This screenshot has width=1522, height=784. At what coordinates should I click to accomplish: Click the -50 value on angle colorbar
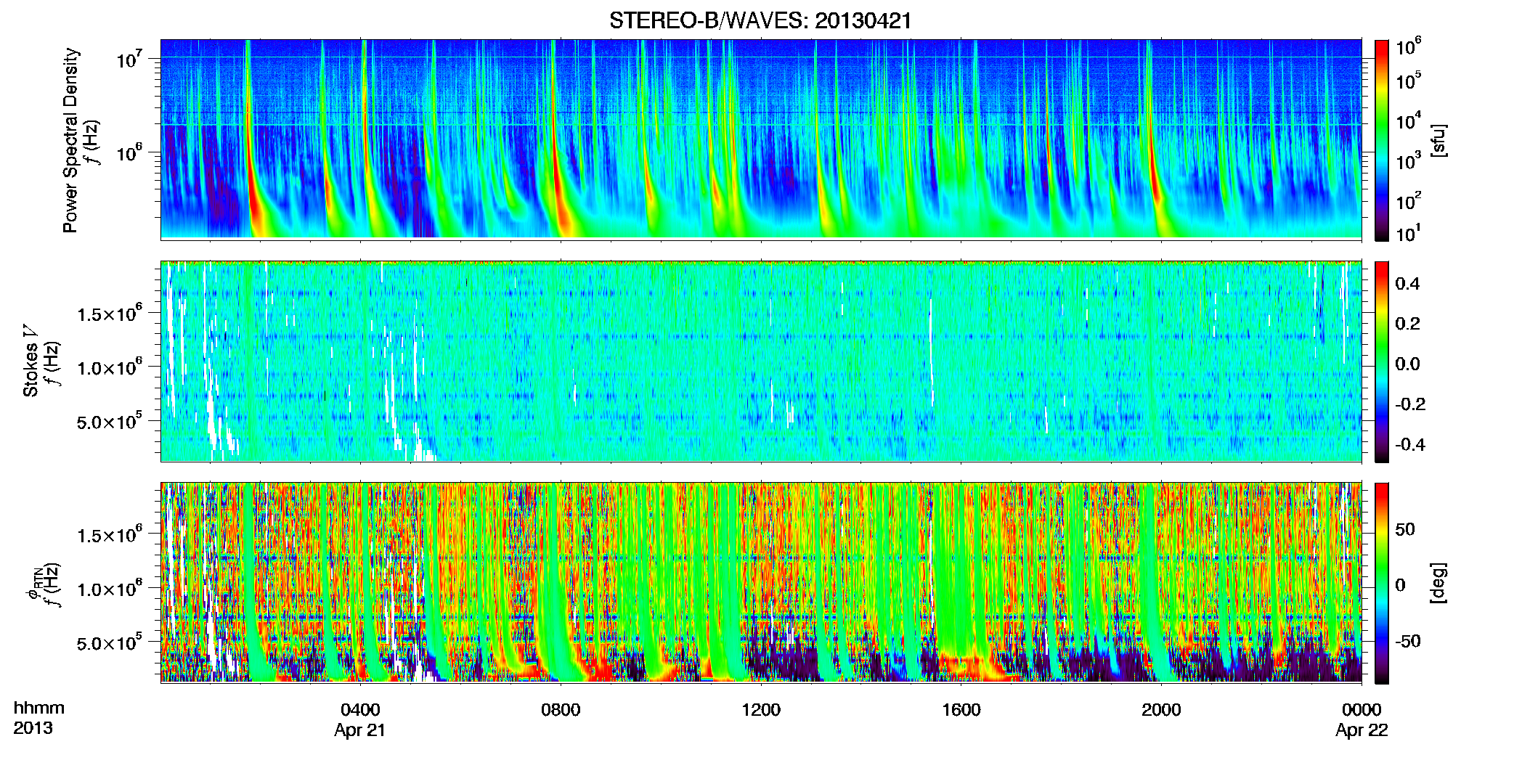(1409, 641)
